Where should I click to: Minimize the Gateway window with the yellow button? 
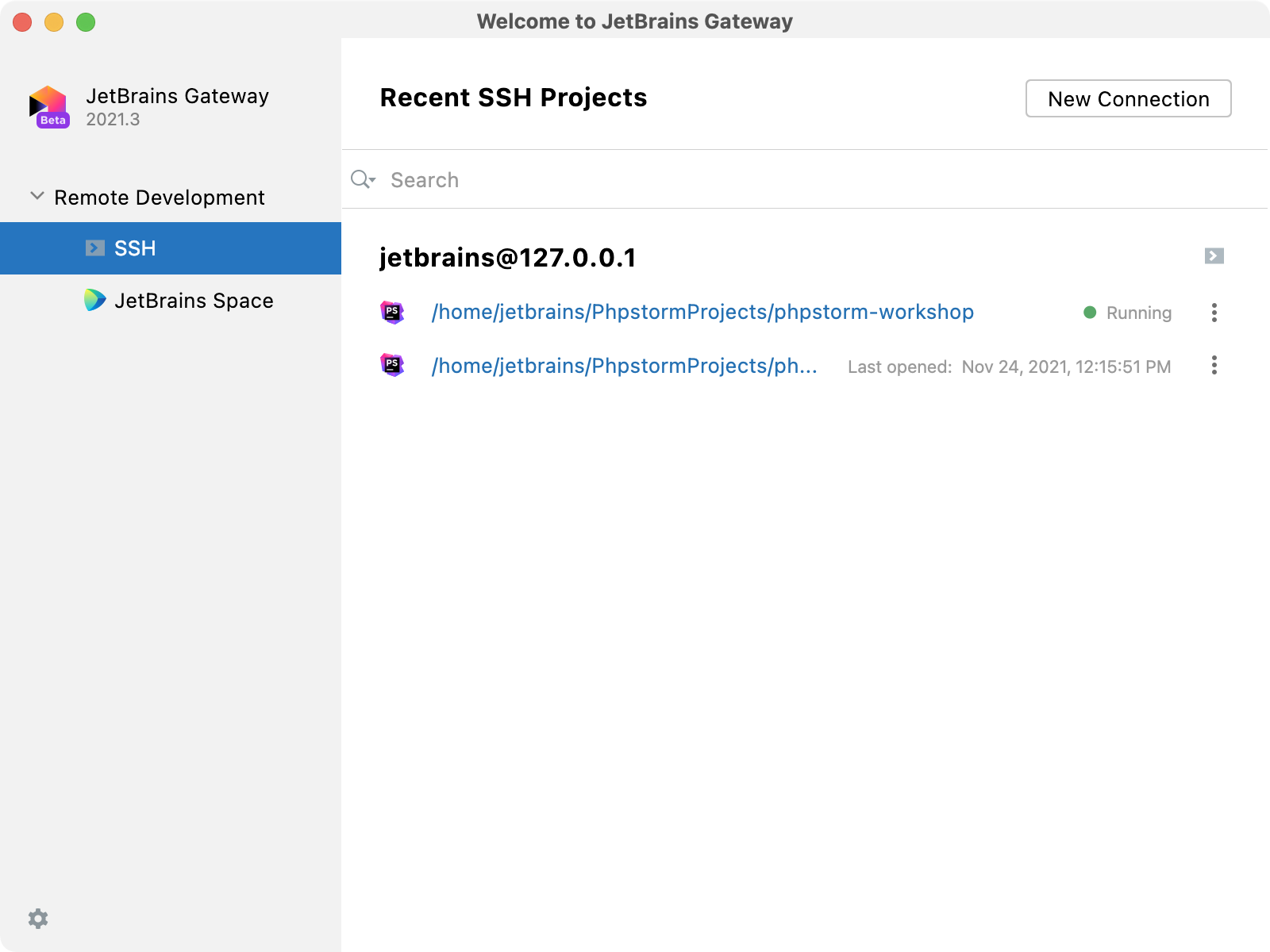54,22
